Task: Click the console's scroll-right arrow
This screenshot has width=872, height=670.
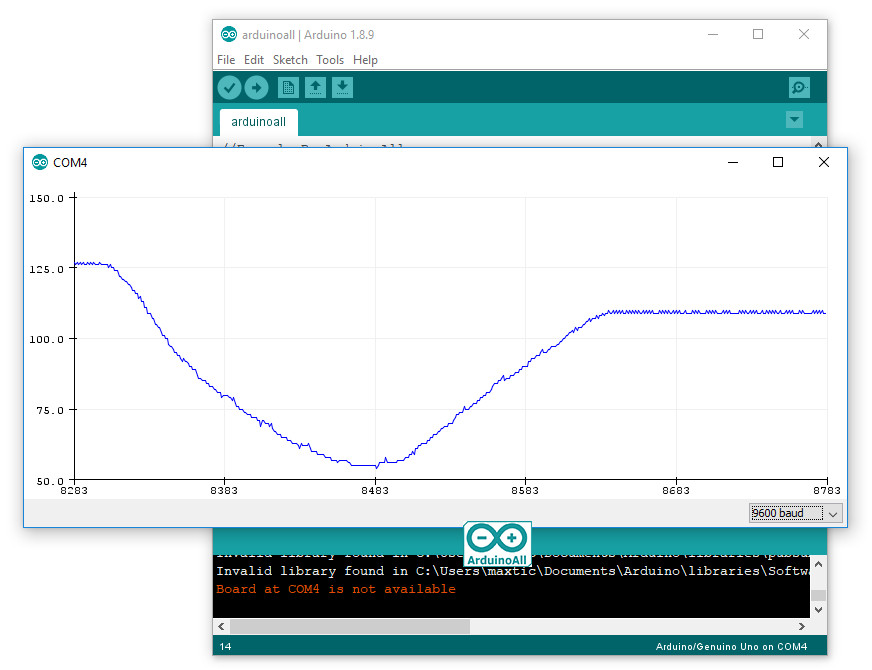Action: click(x=801, y=627)
